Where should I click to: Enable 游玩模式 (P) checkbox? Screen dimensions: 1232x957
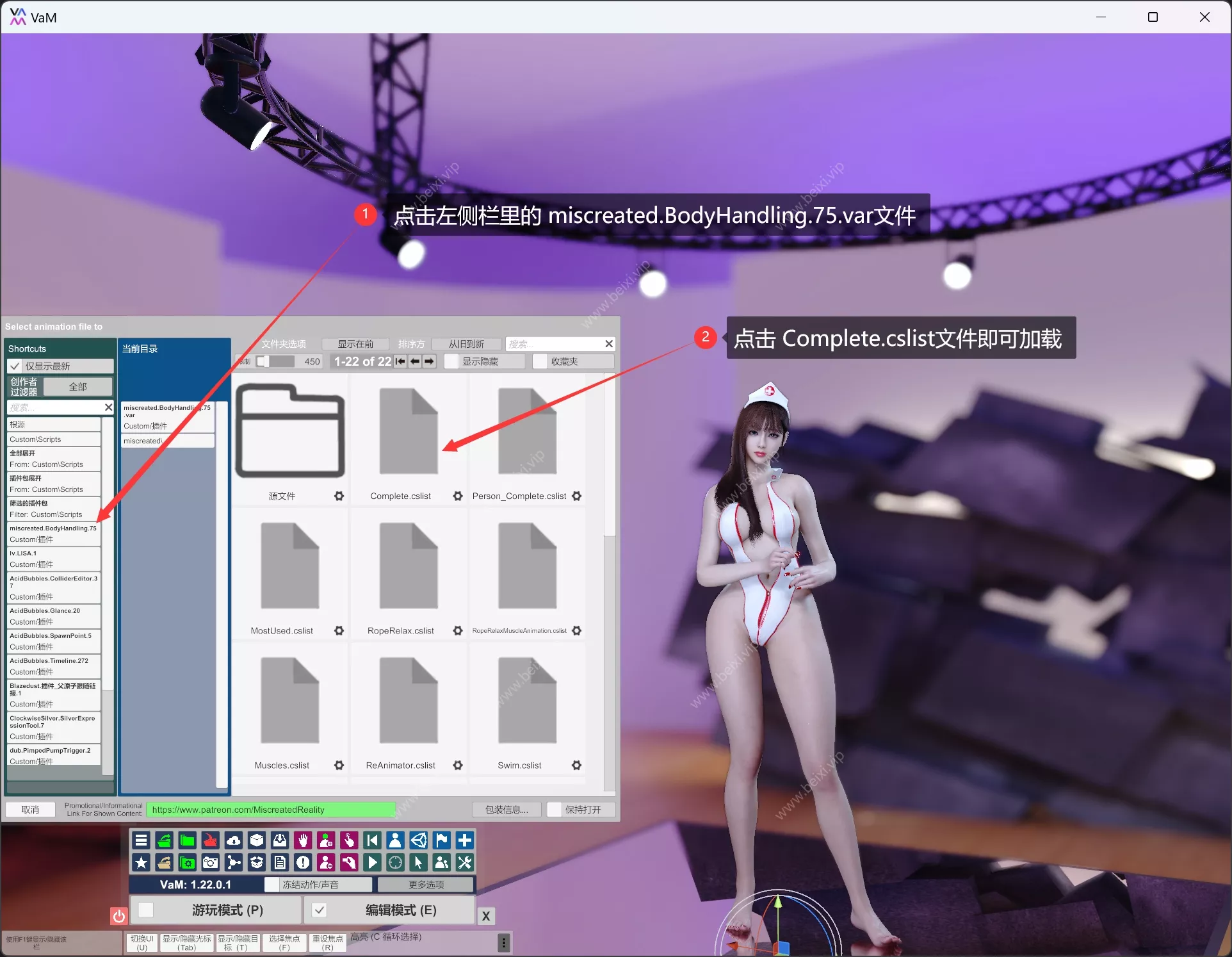[x=146, y=910]
